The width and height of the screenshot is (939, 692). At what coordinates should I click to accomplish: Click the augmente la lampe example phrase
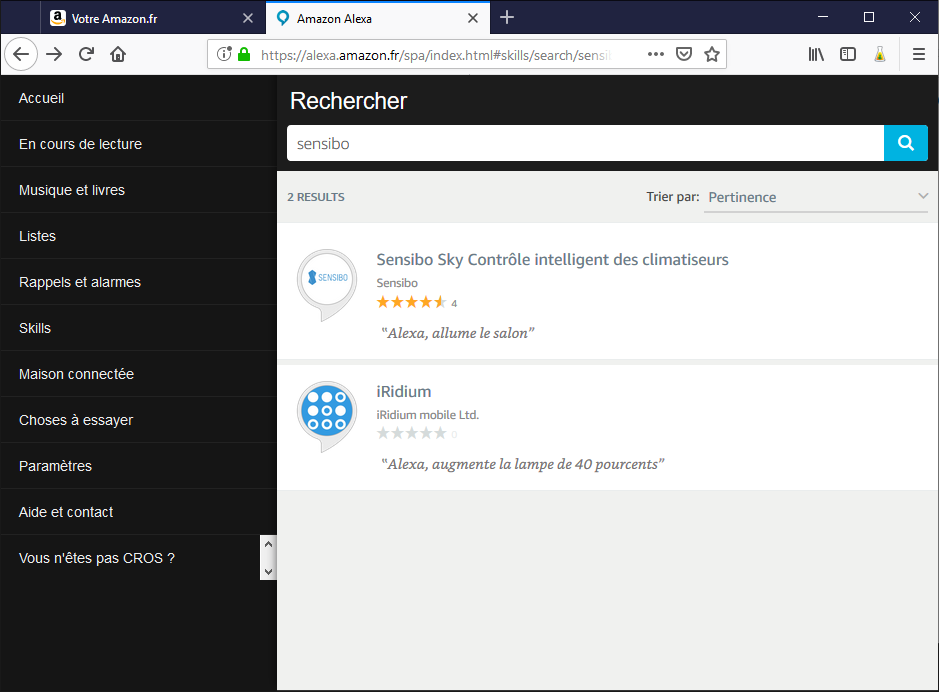[x=523, y=465]
